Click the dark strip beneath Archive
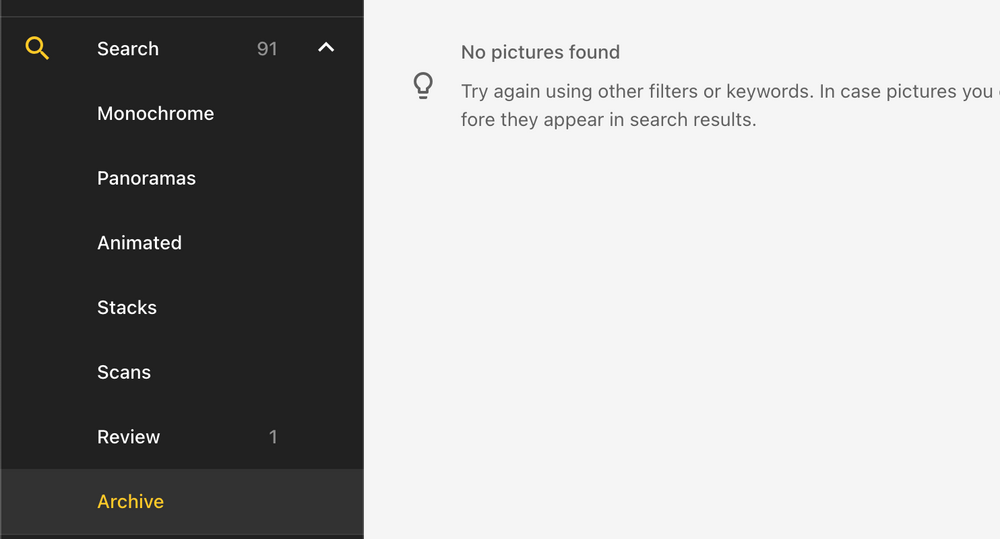1000x539 pixels. pyautogui.click(x=182, y=536)
